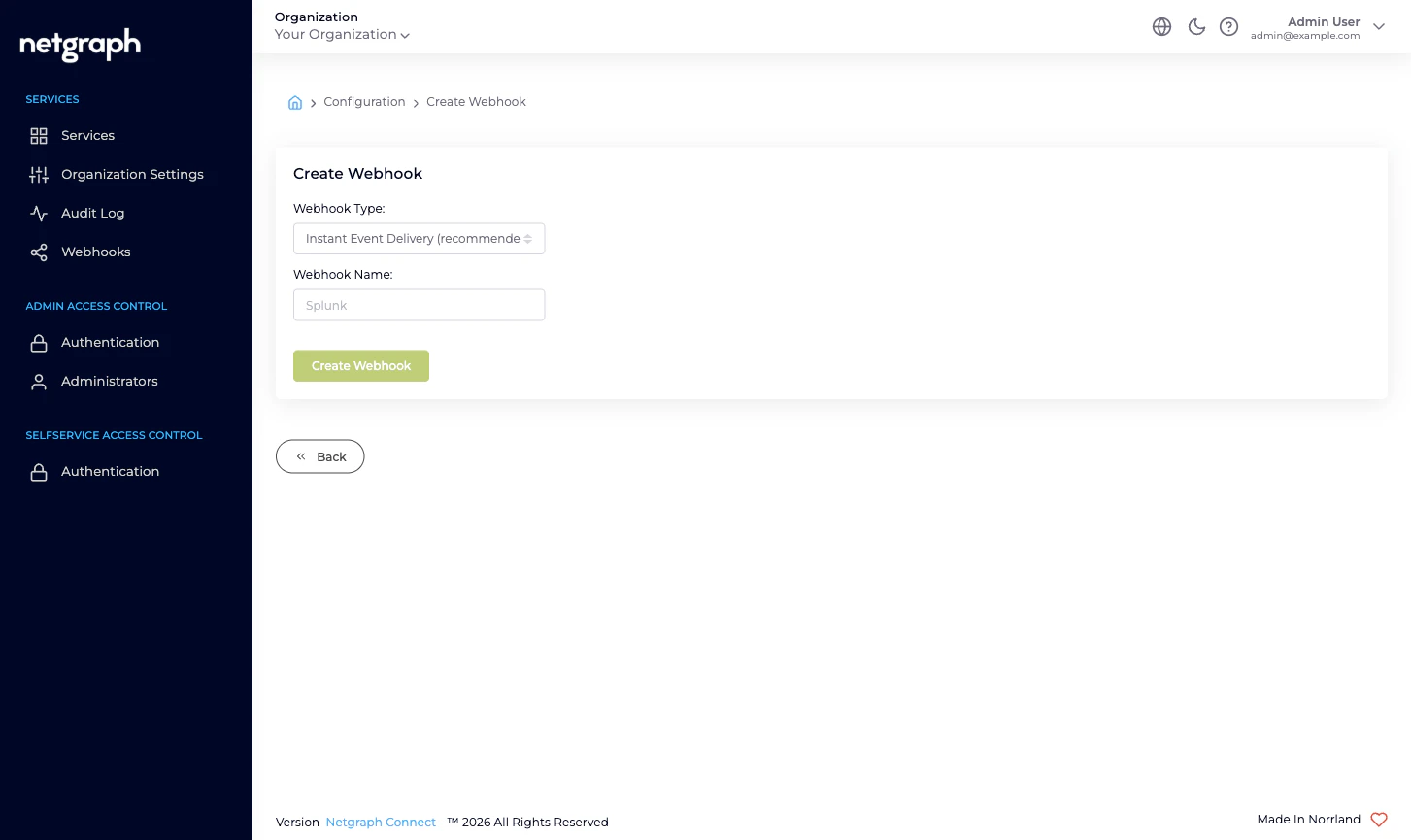Navigate to Configuration via the breadcrumb

tap(364, 101)
